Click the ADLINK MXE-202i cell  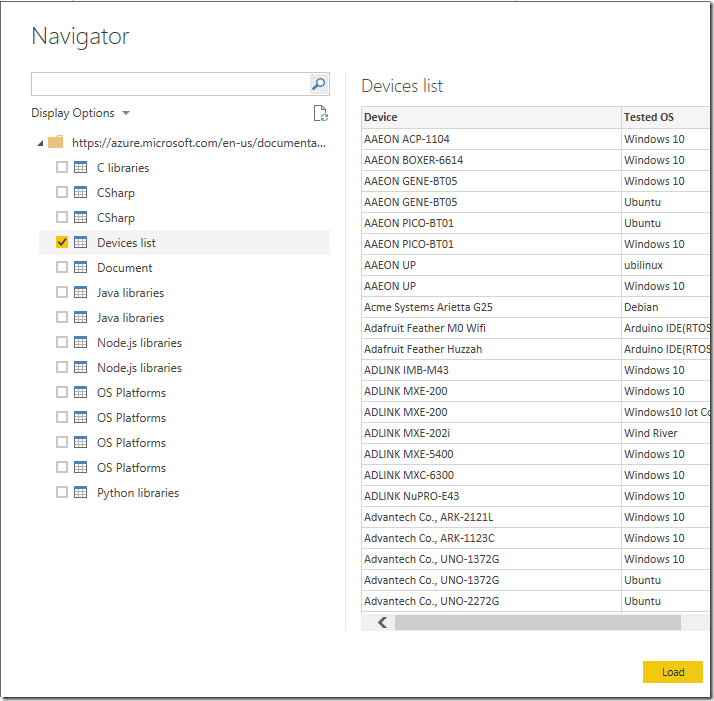click(491, 433)
